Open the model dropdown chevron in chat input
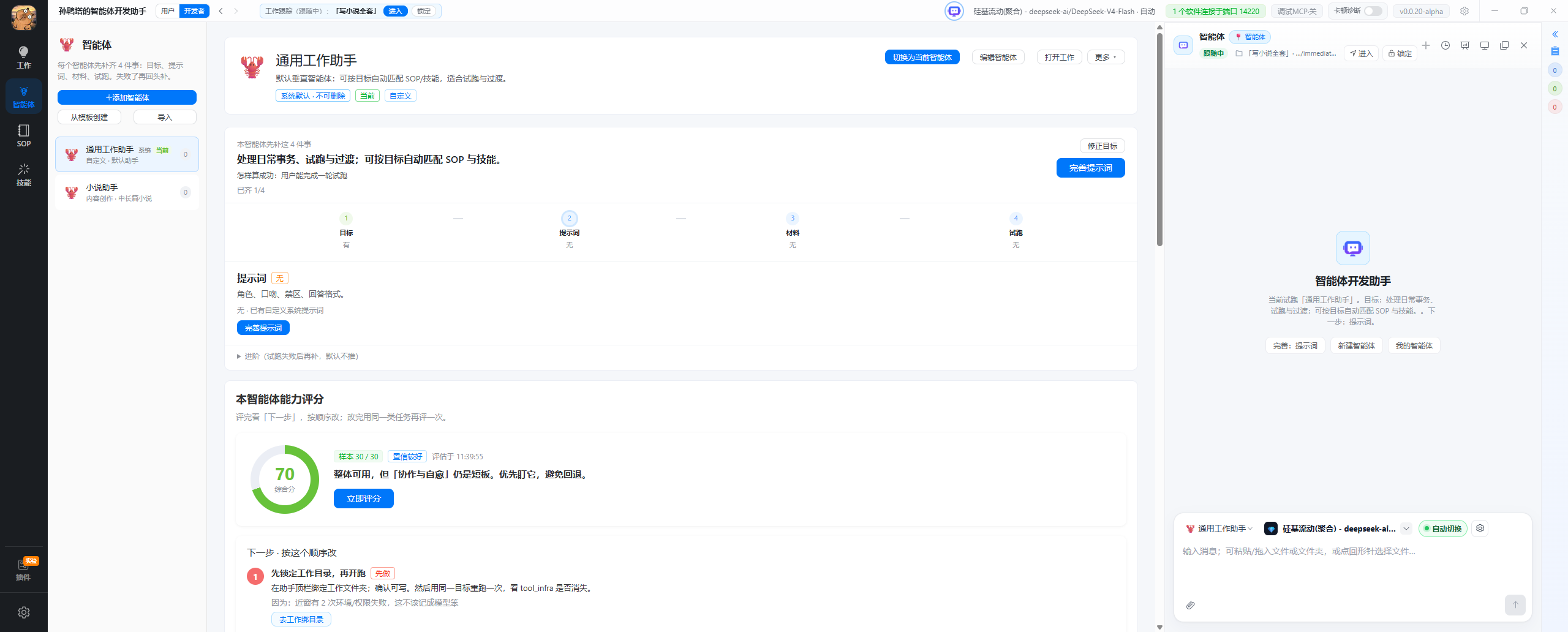The width and height of the screenshot is (1568, 632). coord(1406,529)
